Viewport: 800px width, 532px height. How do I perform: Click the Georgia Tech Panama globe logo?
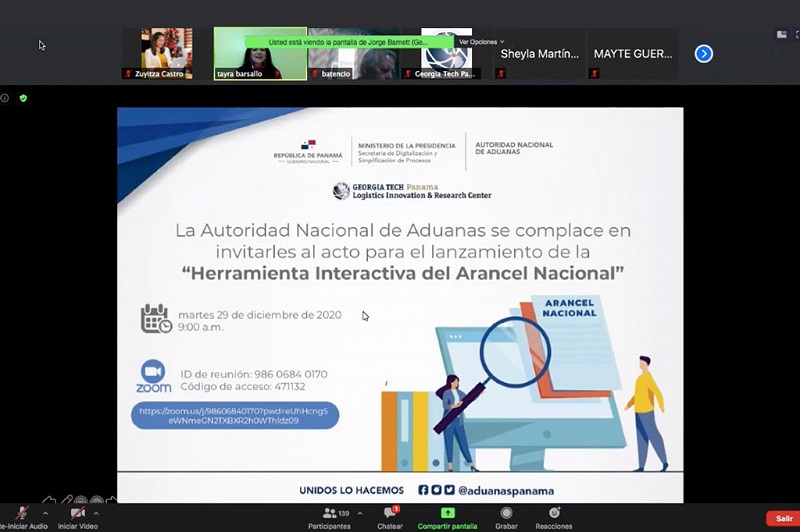[x=341, y=191]
